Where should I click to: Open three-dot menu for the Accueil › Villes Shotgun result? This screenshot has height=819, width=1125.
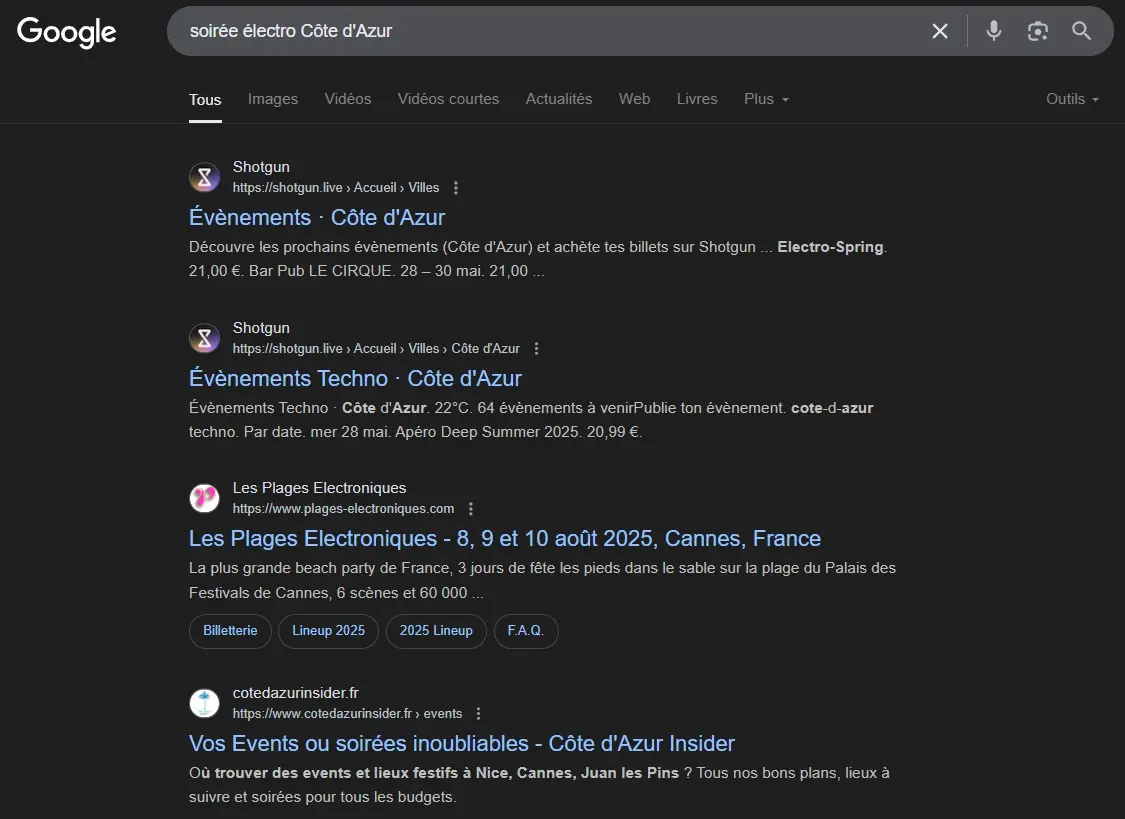pos(456,188)
